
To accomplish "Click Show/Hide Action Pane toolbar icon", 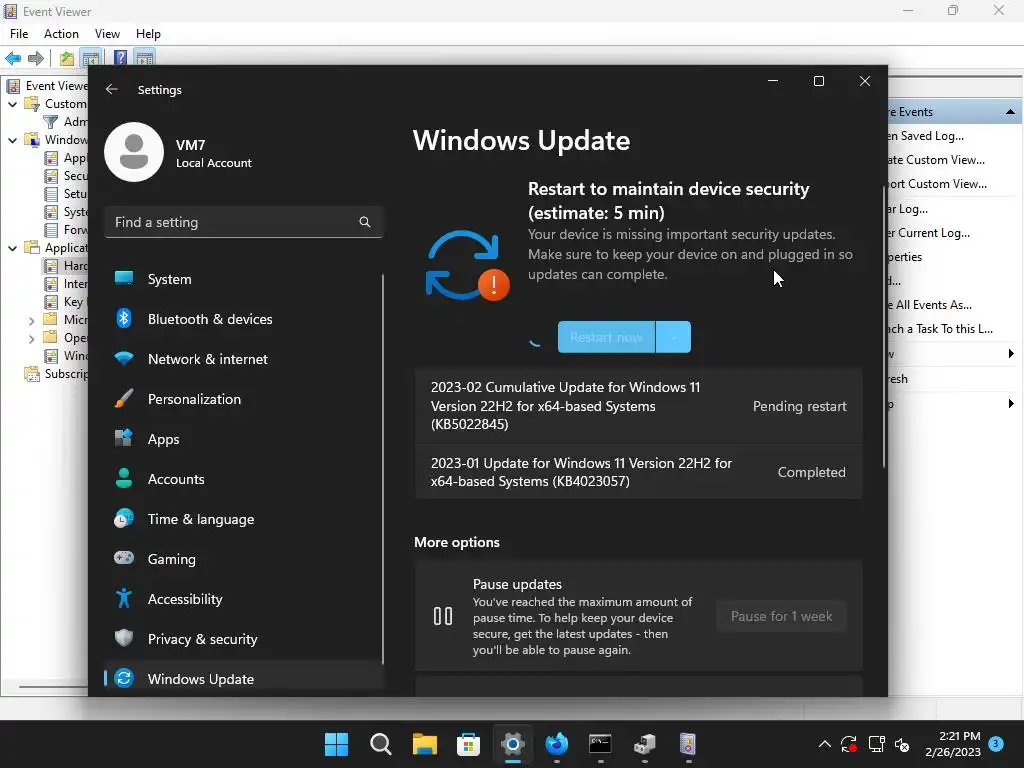I will [x=144, y=58].
